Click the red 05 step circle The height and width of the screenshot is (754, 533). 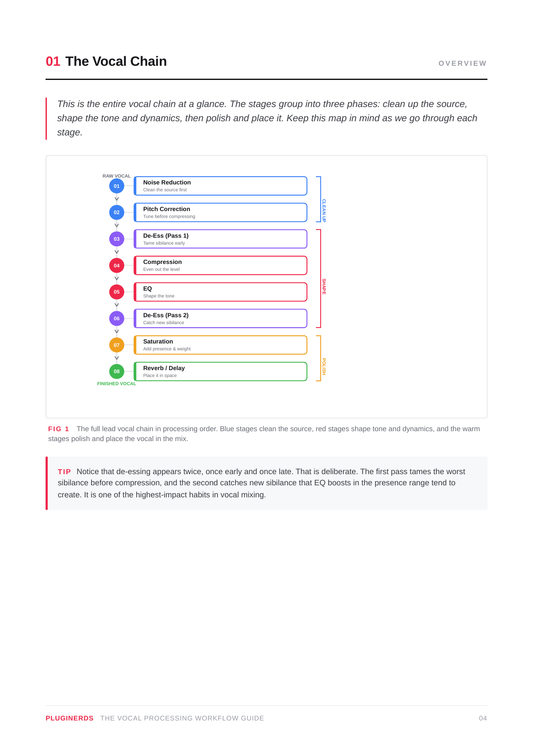(116, 292)
